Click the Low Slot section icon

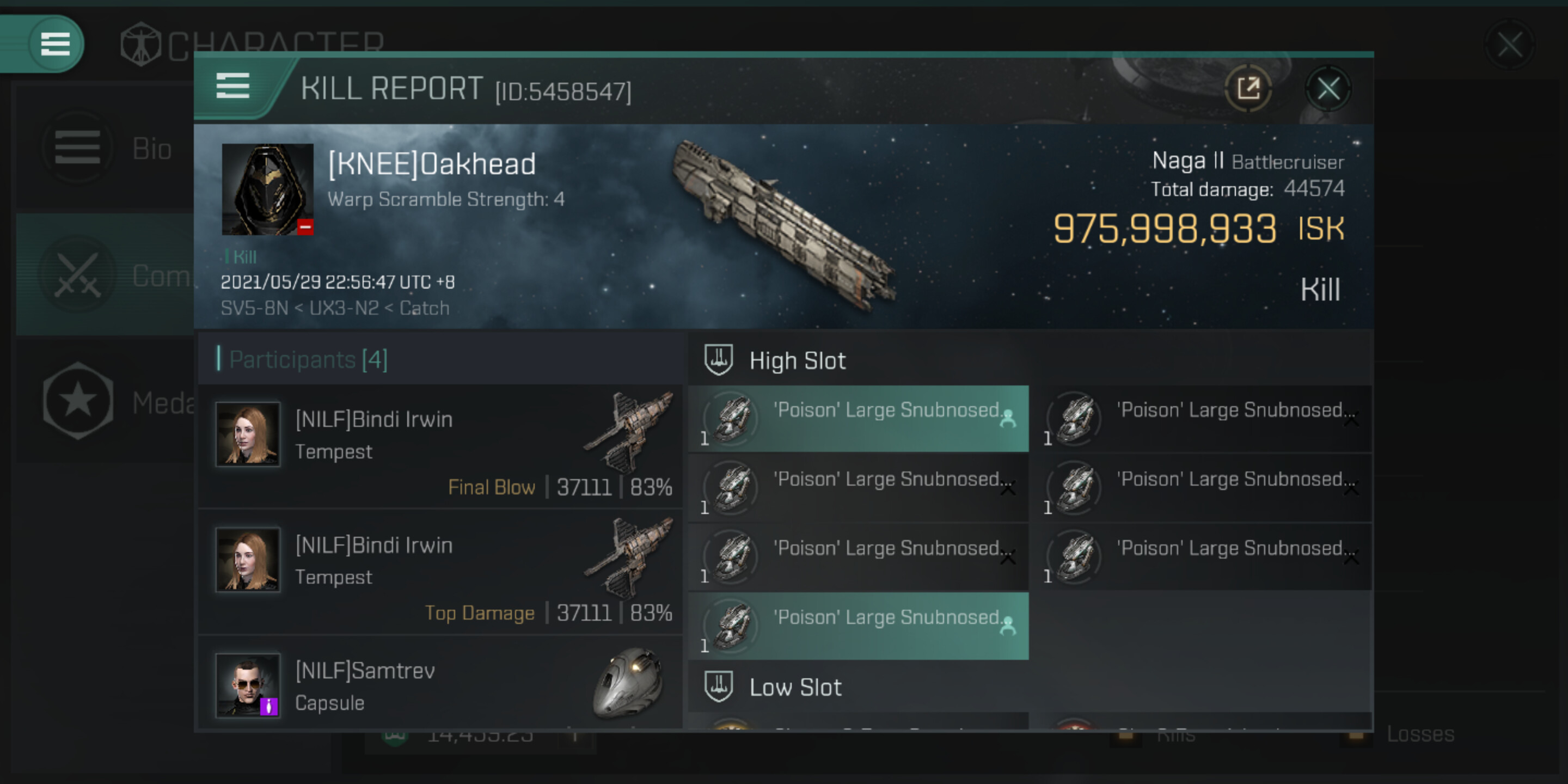tap(718, 687)
